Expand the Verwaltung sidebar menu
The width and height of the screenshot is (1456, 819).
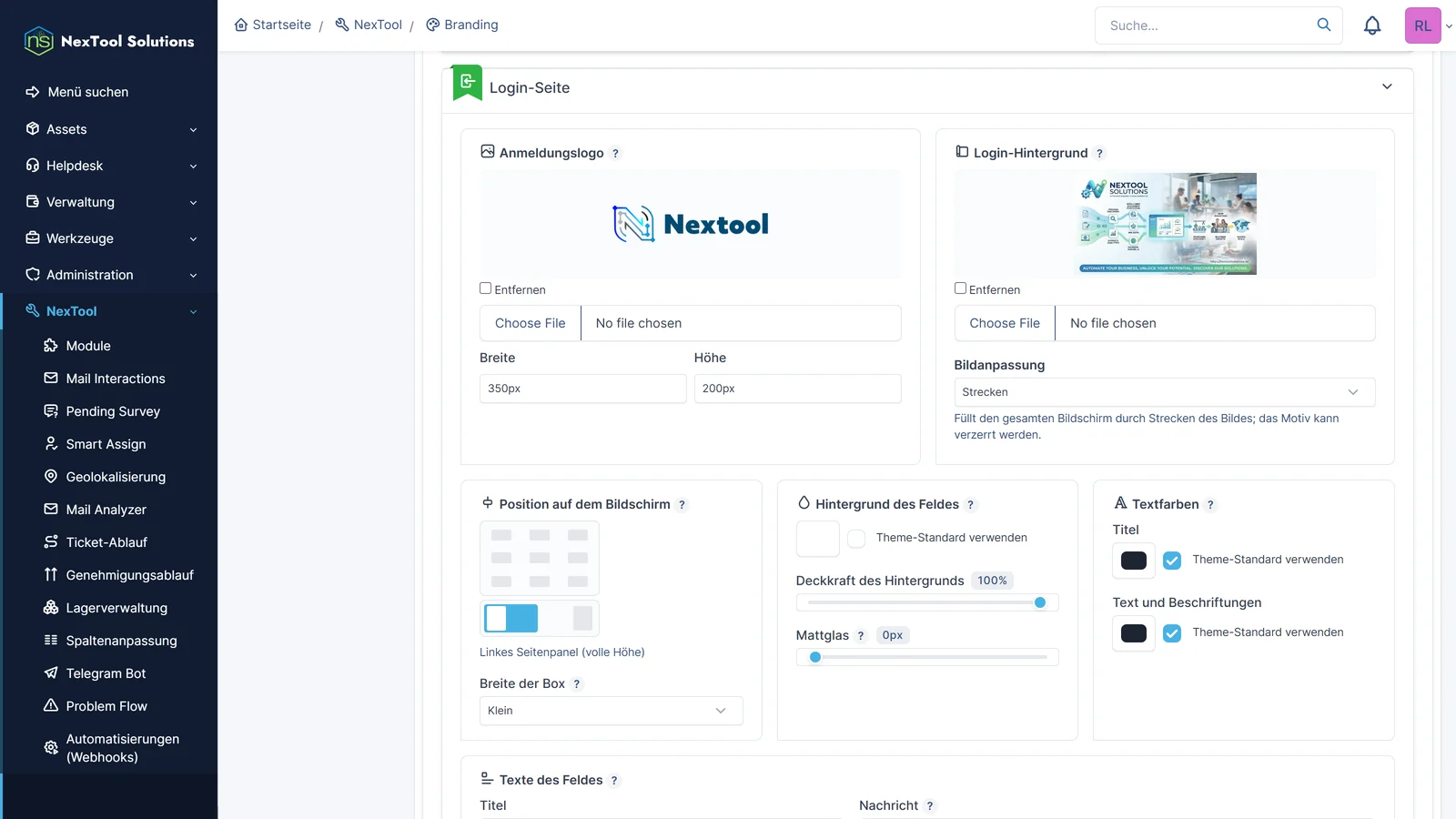tap(109, 202)
